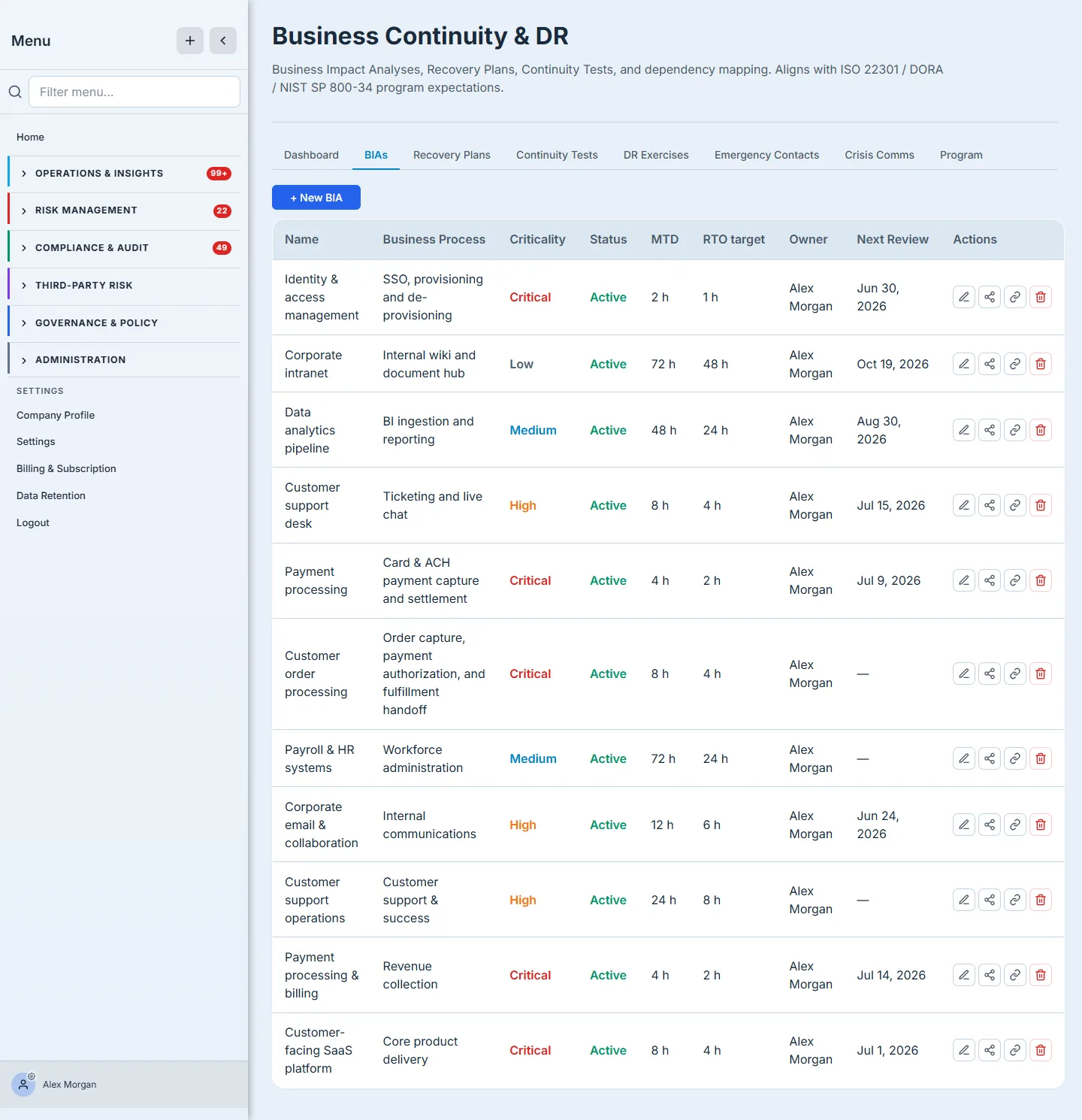Click link icon for Corporate email & collaboration
The height and width of the screenshot is (1120, 1082).
point(1015,825)
